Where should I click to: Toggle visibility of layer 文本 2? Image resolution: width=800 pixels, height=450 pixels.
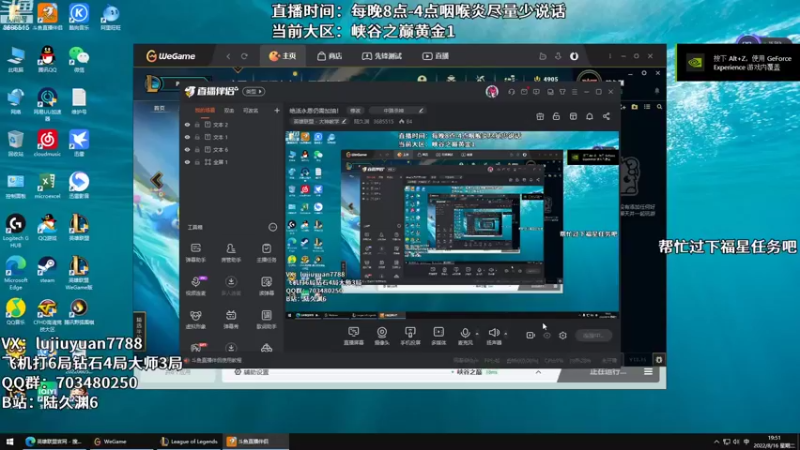coord(187,124)
